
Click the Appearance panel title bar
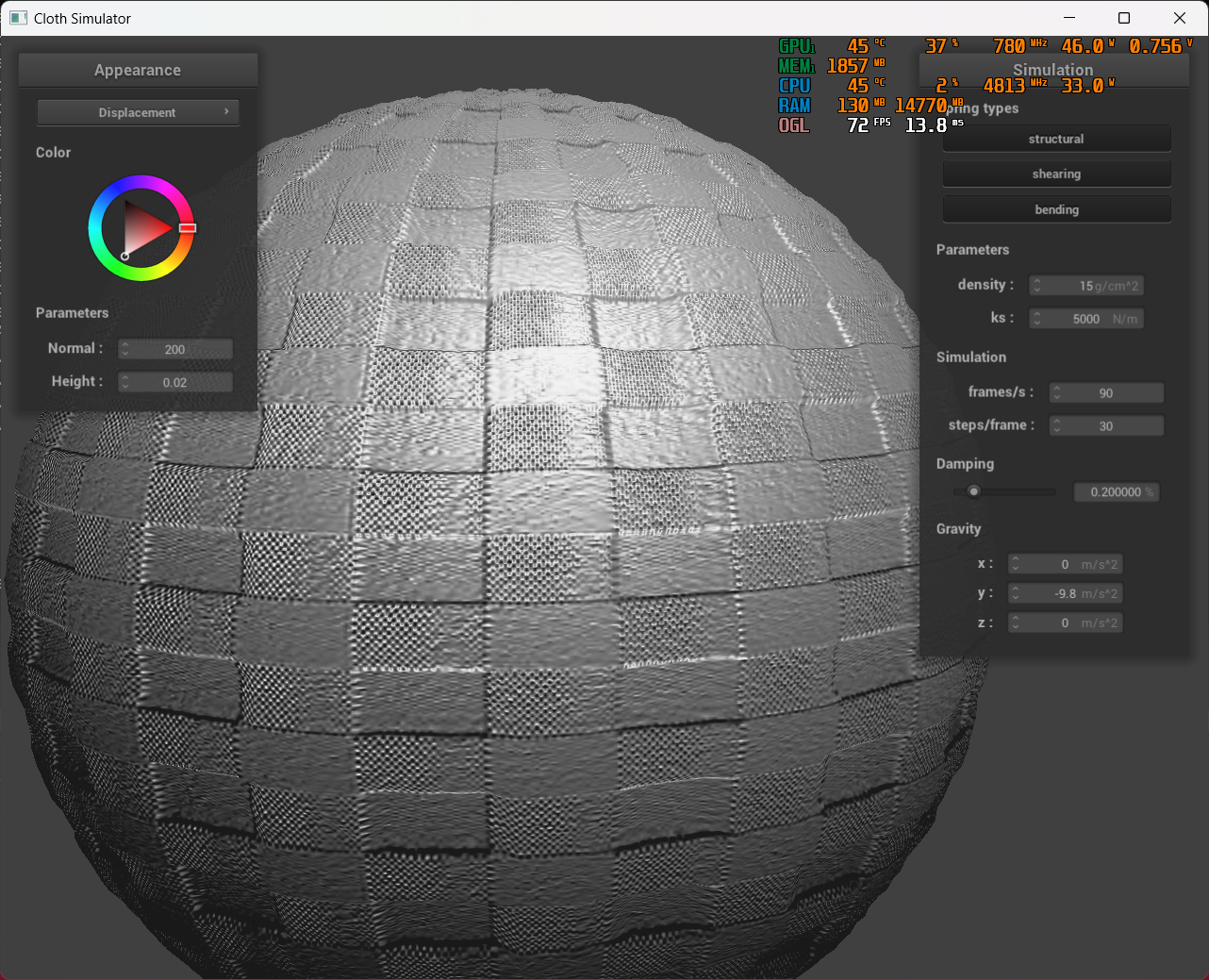pos(138,70)
